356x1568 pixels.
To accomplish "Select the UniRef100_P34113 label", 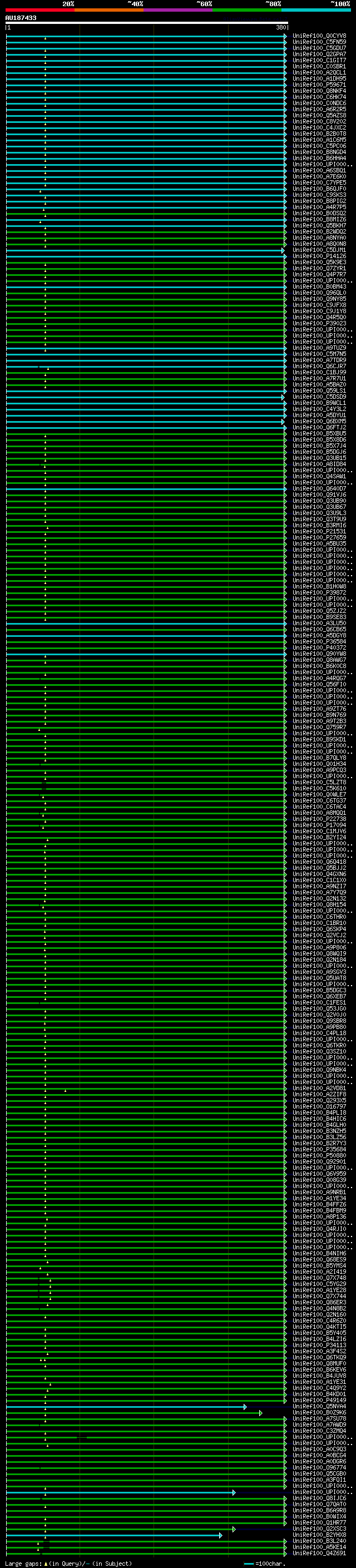I will point(319,1346).
